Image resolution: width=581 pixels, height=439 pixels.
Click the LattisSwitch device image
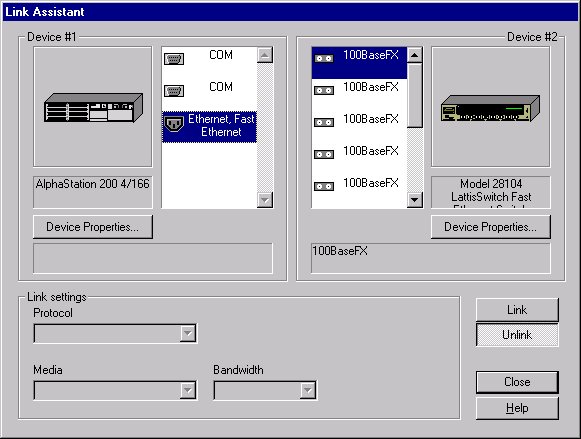tap(490, 108)
